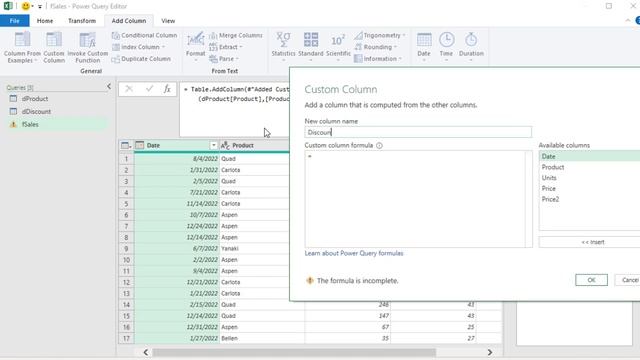This screenshot has height=360, width=640.
Task: Click the horizontal scrollbar thumb
Action: pos(294,352)
